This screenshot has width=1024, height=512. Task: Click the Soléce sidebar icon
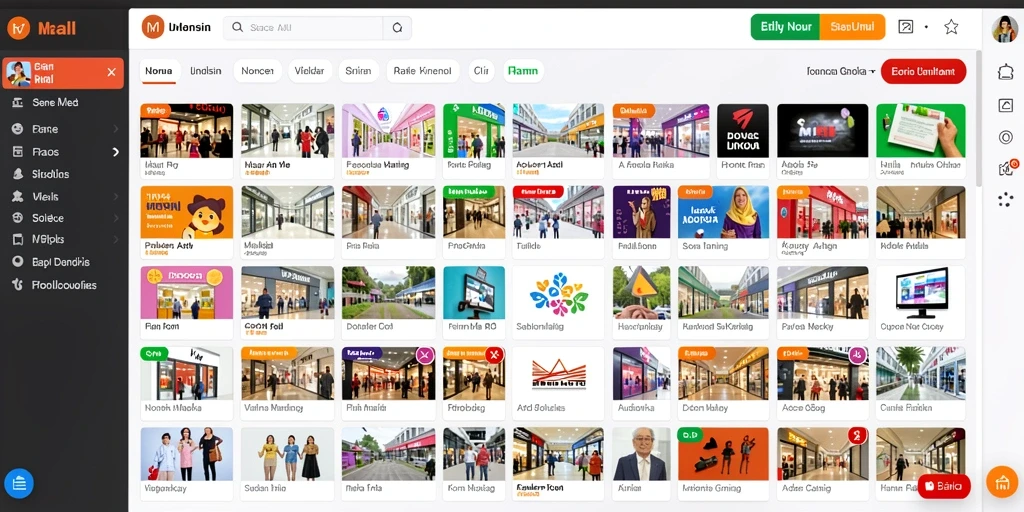[18, 218]
